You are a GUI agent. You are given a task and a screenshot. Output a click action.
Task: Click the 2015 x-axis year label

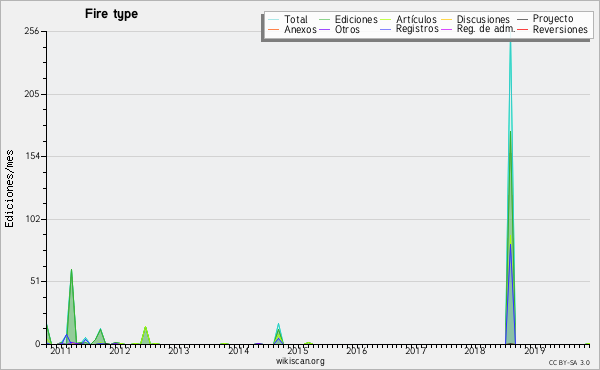298,351
